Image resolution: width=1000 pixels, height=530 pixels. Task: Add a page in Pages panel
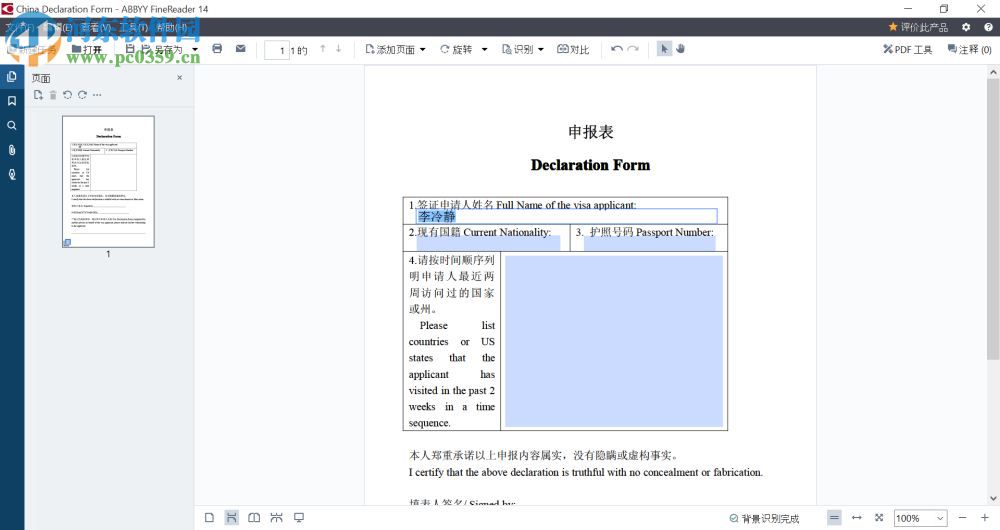pyautogui.click(x=38, y=95)
